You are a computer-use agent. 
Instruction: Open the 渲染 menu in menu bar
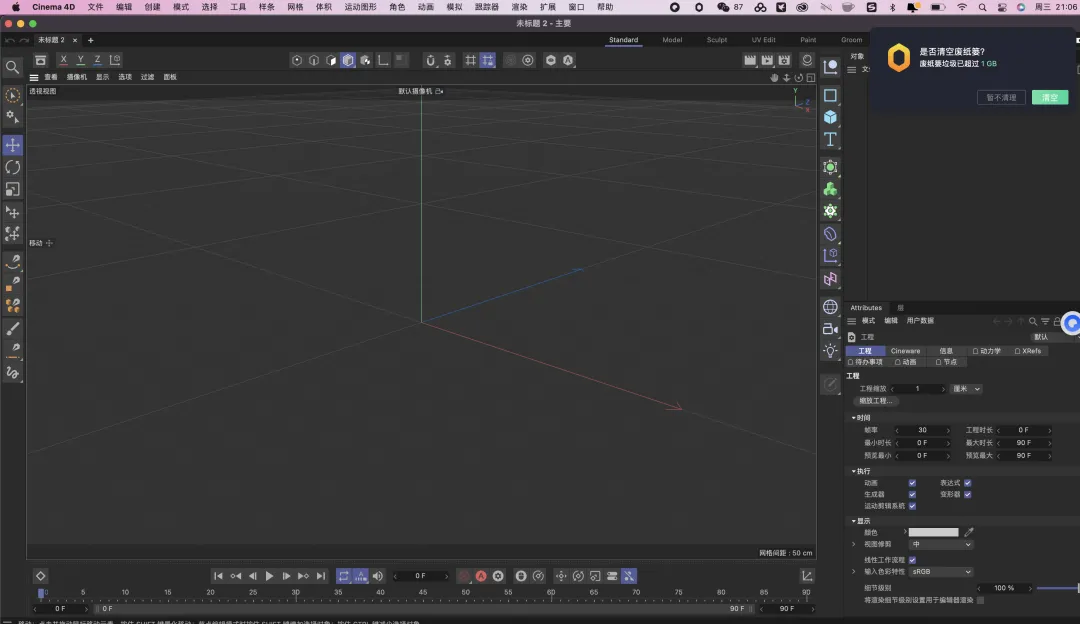tap(519, 7)
